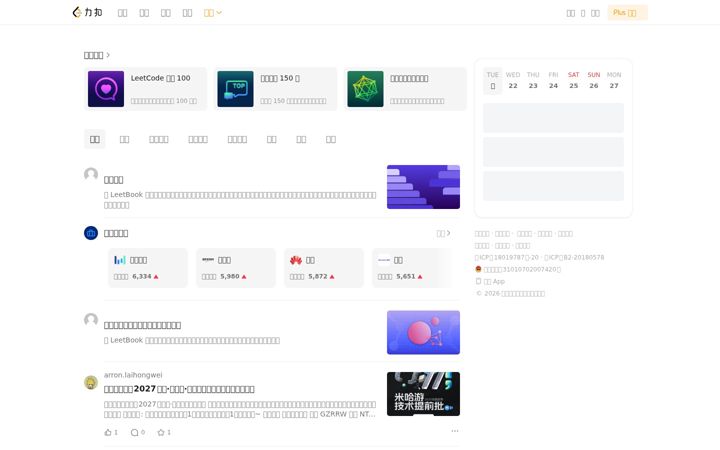Open author profile arron.laihongwei

(133, 375)
